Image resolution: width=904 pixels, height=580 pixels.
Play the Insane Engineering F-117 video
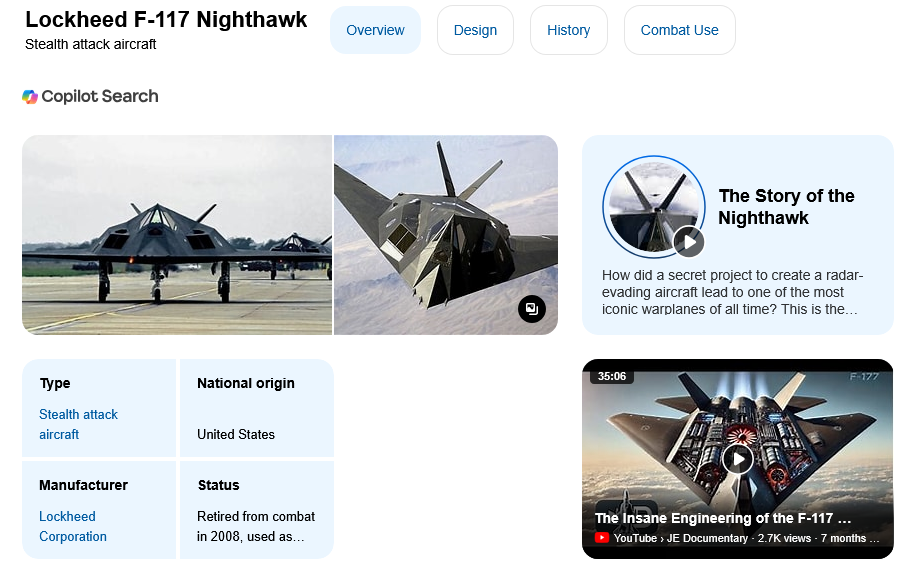coord(738,459)
